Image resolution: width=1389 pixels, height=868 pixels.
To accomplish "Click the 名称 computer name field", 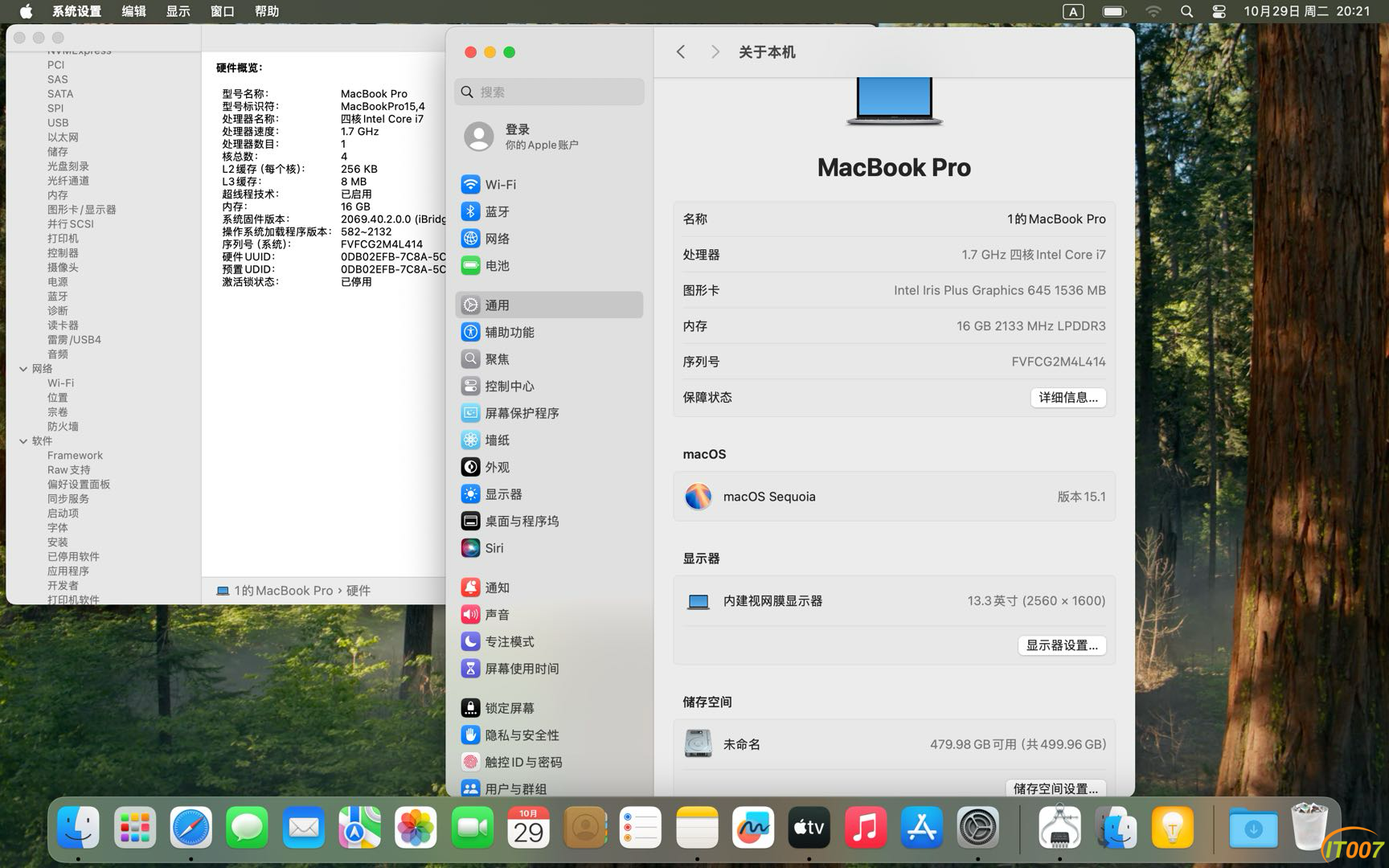I will (x=894, y=219).
